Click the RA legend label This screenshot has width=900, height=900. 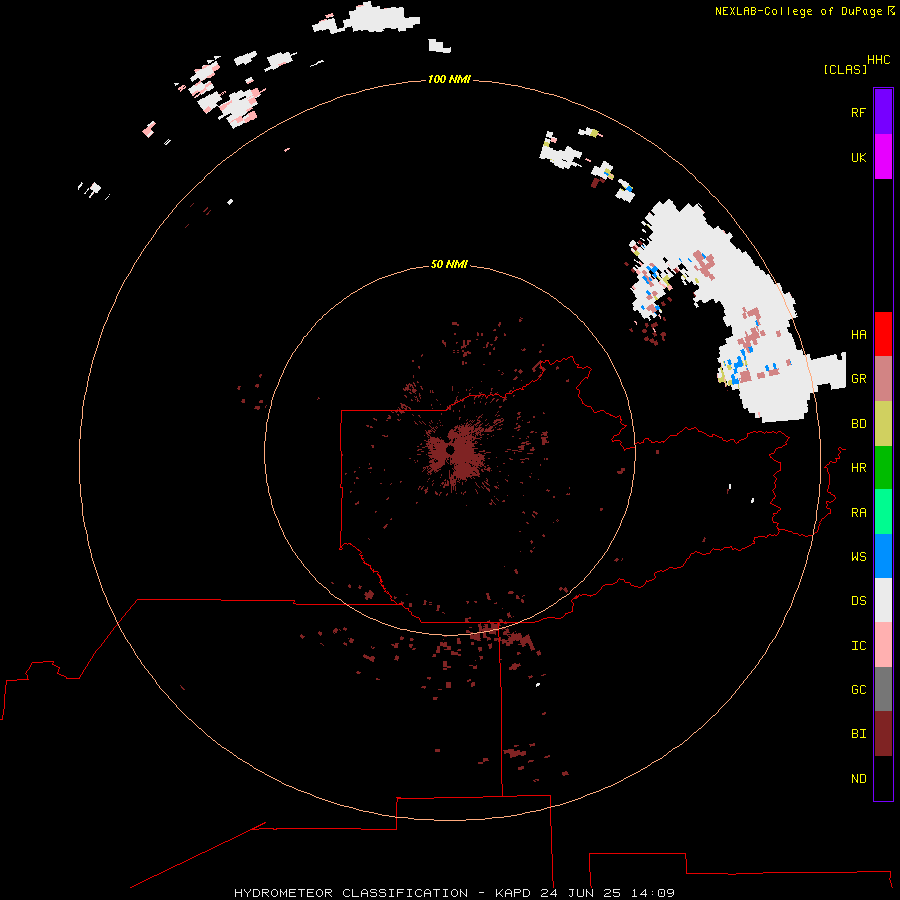[x=858, y=512]
